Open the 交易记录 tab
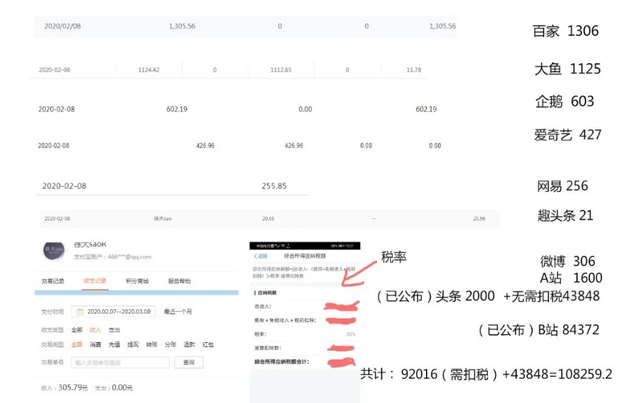This screenshot has height=403, width=640. click(53, 281)
